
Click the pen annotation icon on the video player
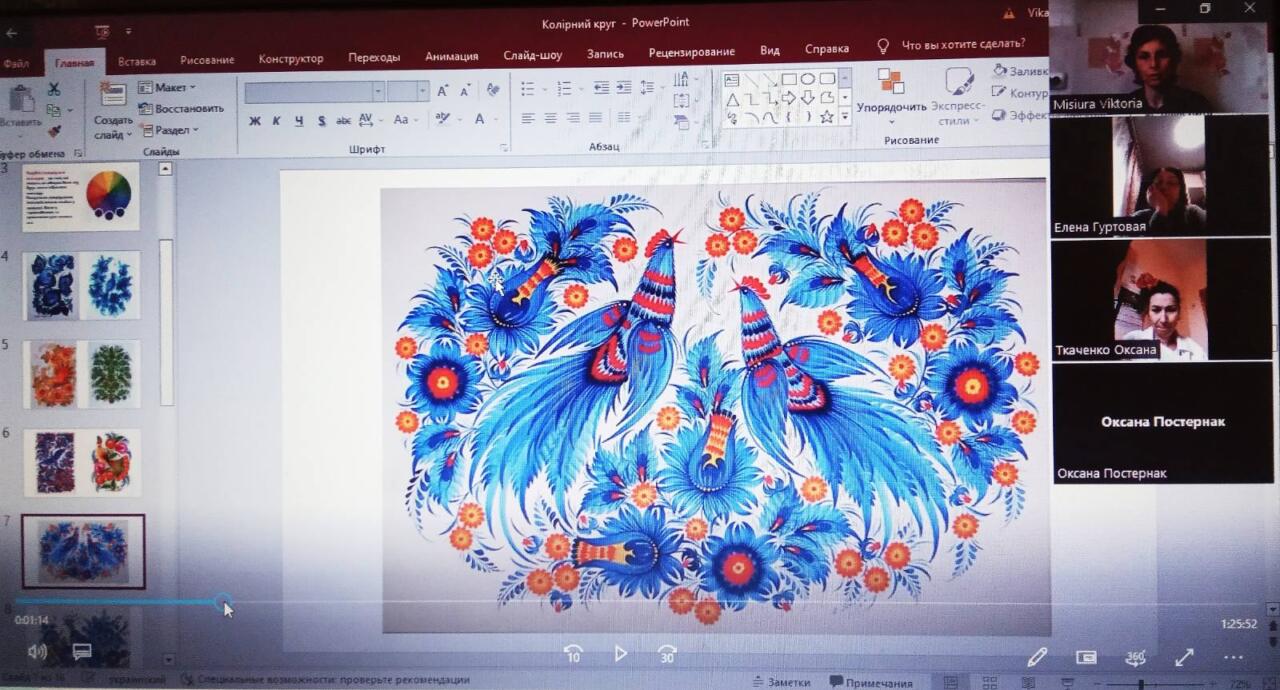1037,656
